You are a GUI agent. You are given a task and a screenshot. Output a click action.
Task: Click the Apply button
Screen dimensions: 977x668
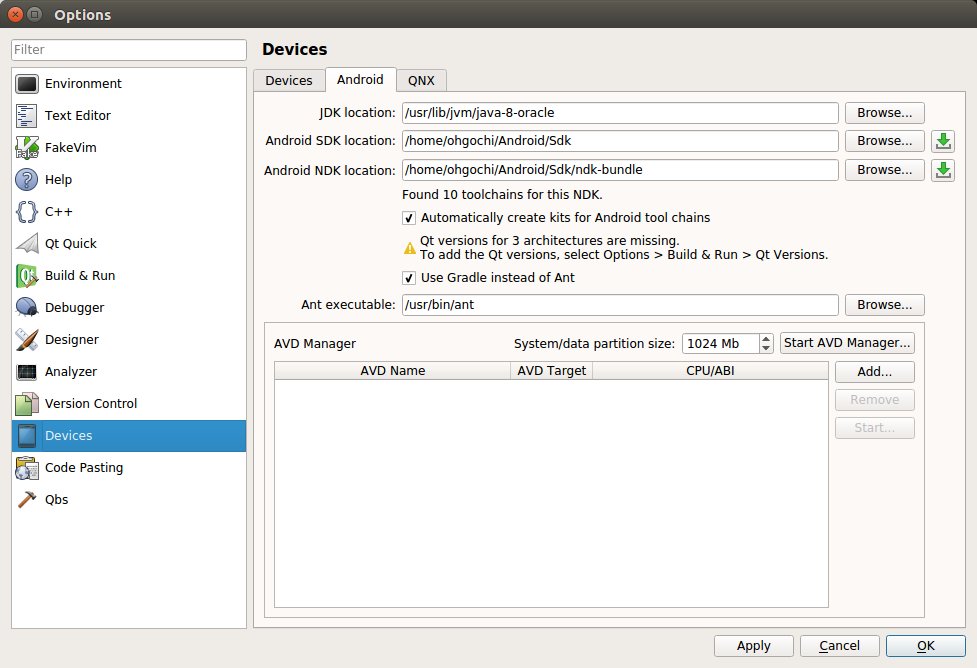[754, 646]
